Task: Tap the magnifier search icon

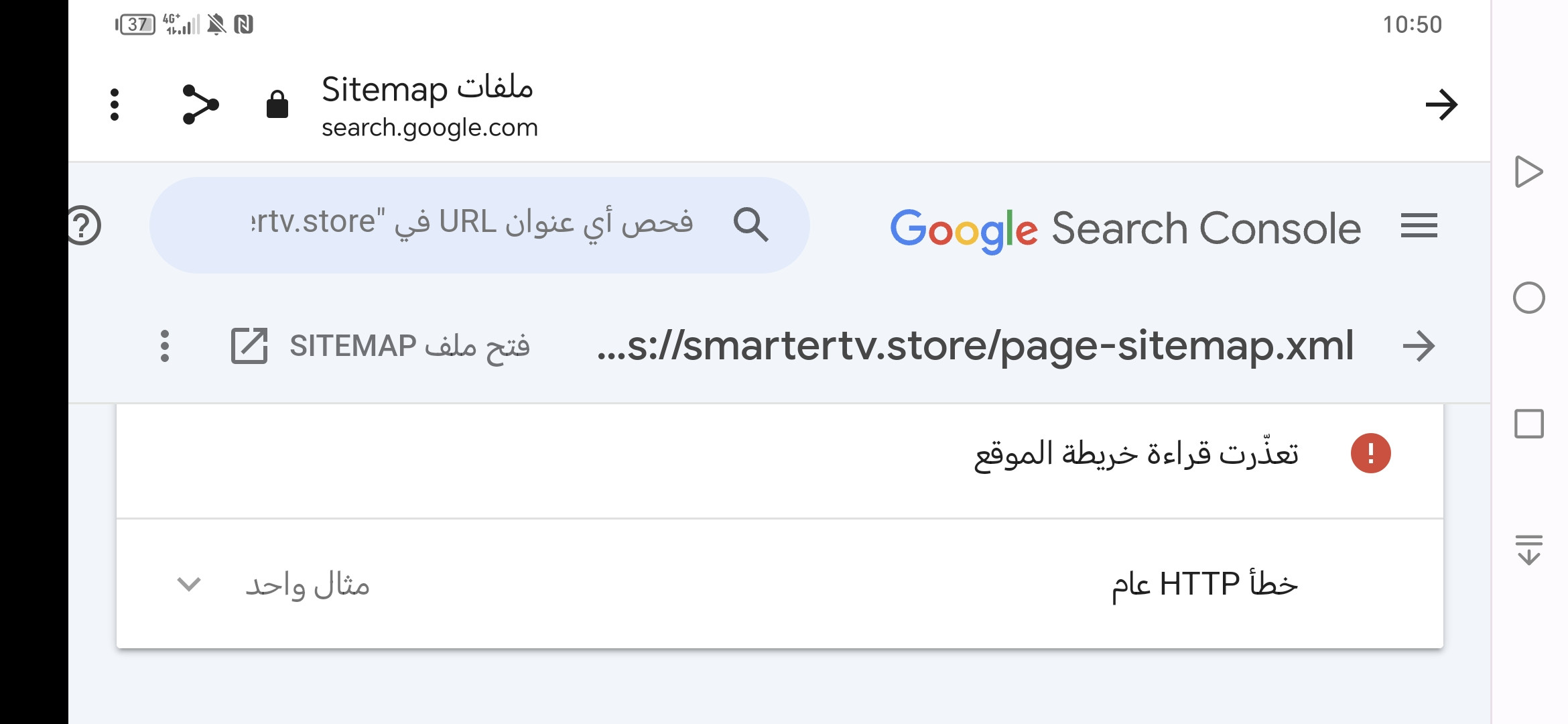Action: click(x=750, y=224)
